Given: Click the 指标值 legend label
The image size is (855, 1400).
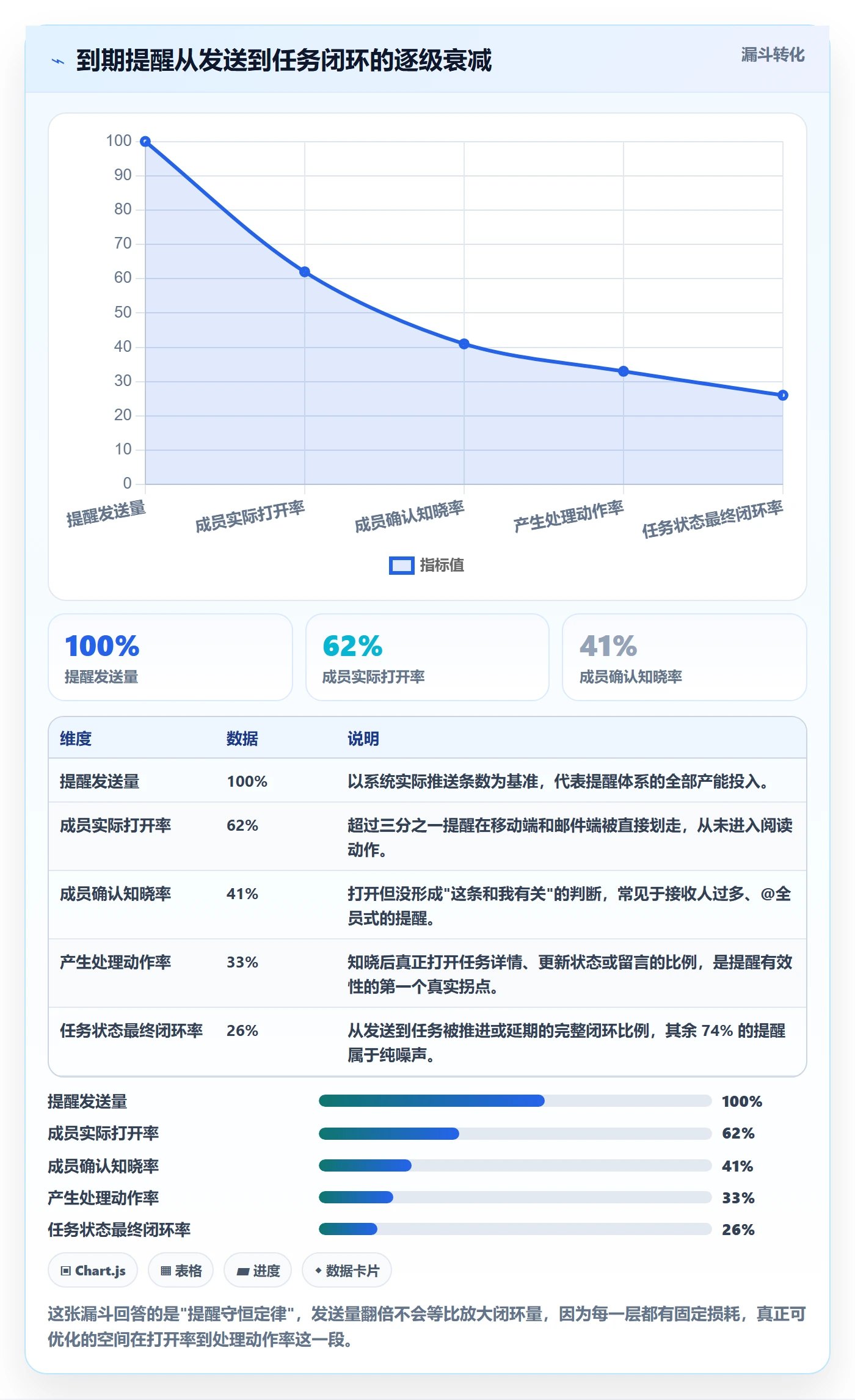Looking at the screenshot, I should [442, 566].
